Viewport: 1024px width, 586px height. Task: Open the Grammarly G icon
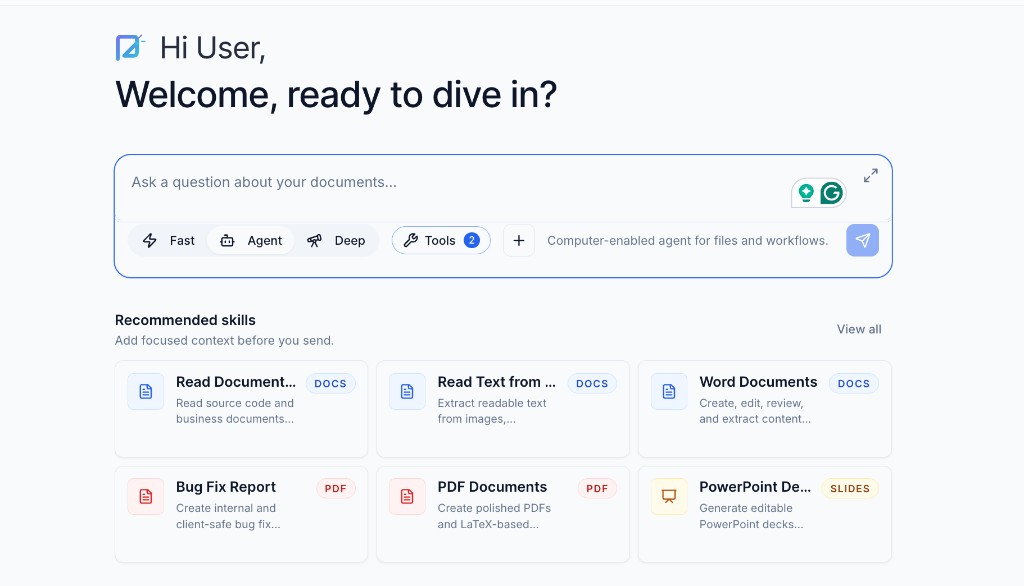(831, 193)
